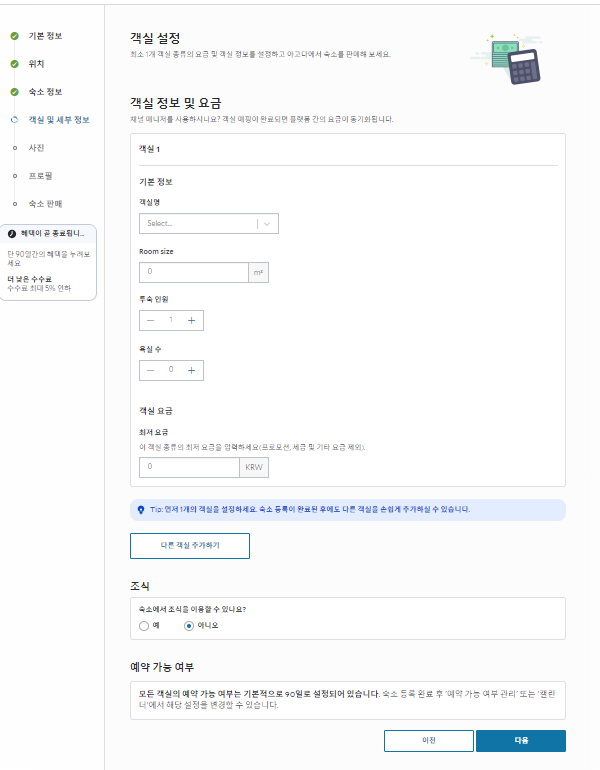Image resolution: width=600 pixels, height=770 pixels.
Task: Click the 객실명 dropdown chevron arrow
Action: [268, 224]
